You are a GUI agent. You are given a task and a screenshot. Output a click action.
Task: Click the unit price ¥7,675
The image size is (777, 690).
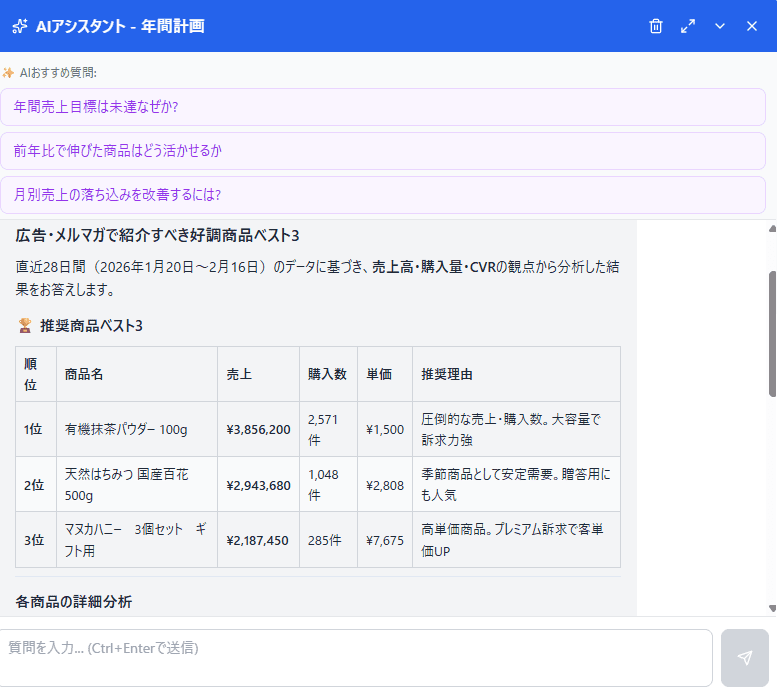coord(385,540)
